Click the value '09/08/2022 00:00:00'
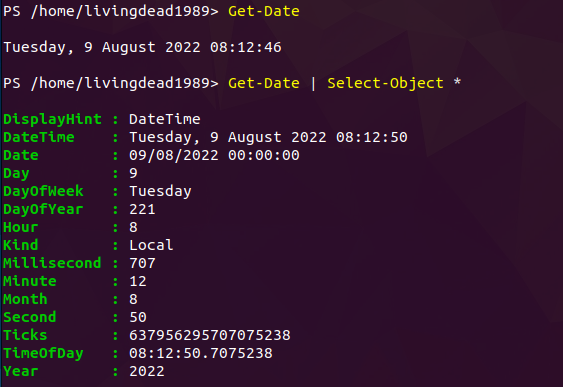The height and width of the screenshot is (387, 563). [214, 155]
